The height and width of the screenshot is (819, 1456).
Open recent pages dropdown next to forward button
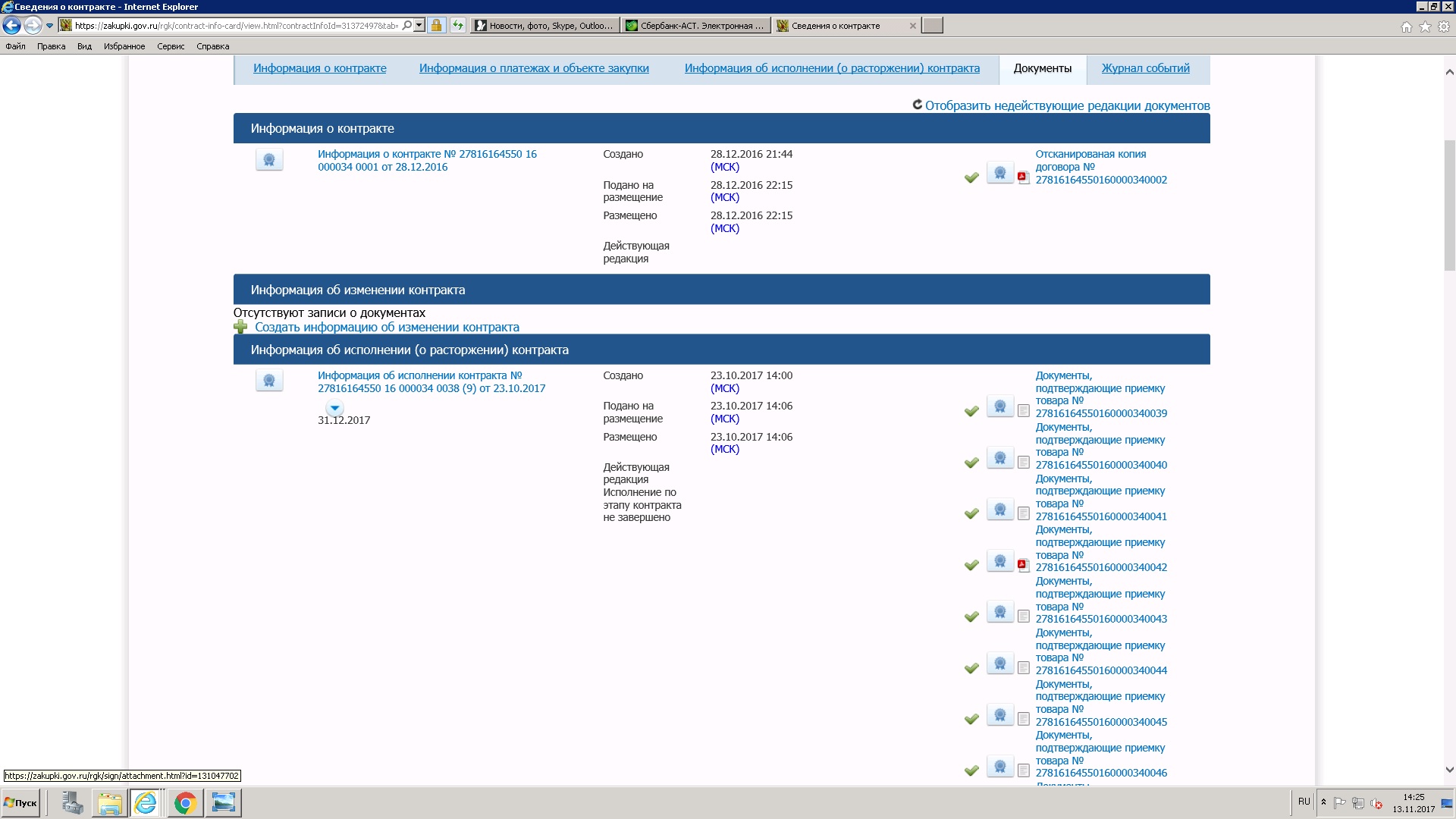click(50, 26)
